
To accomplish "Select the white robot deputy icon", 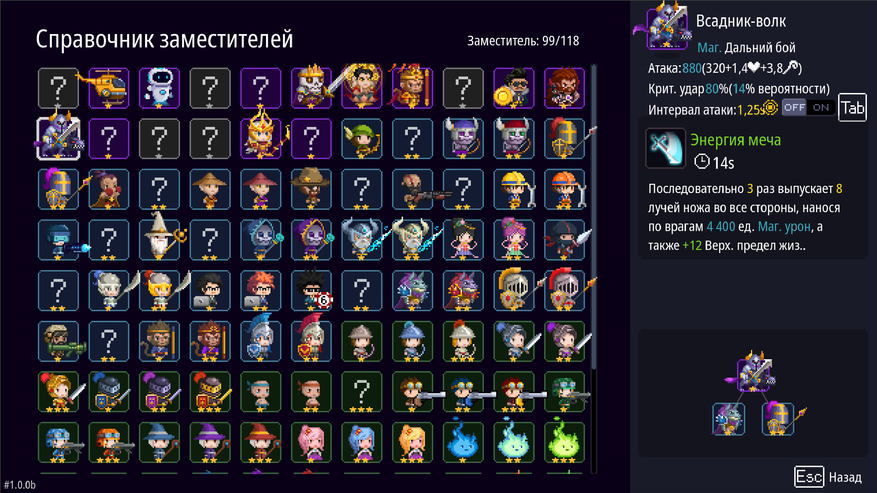I will (159, 88).
